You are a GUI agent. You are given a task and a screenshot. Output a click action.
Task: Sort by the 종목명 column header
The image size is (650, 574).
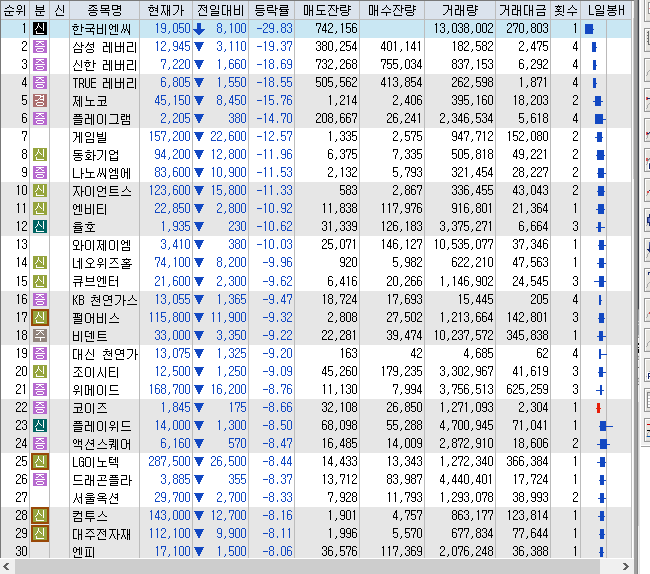click(105, 10)
